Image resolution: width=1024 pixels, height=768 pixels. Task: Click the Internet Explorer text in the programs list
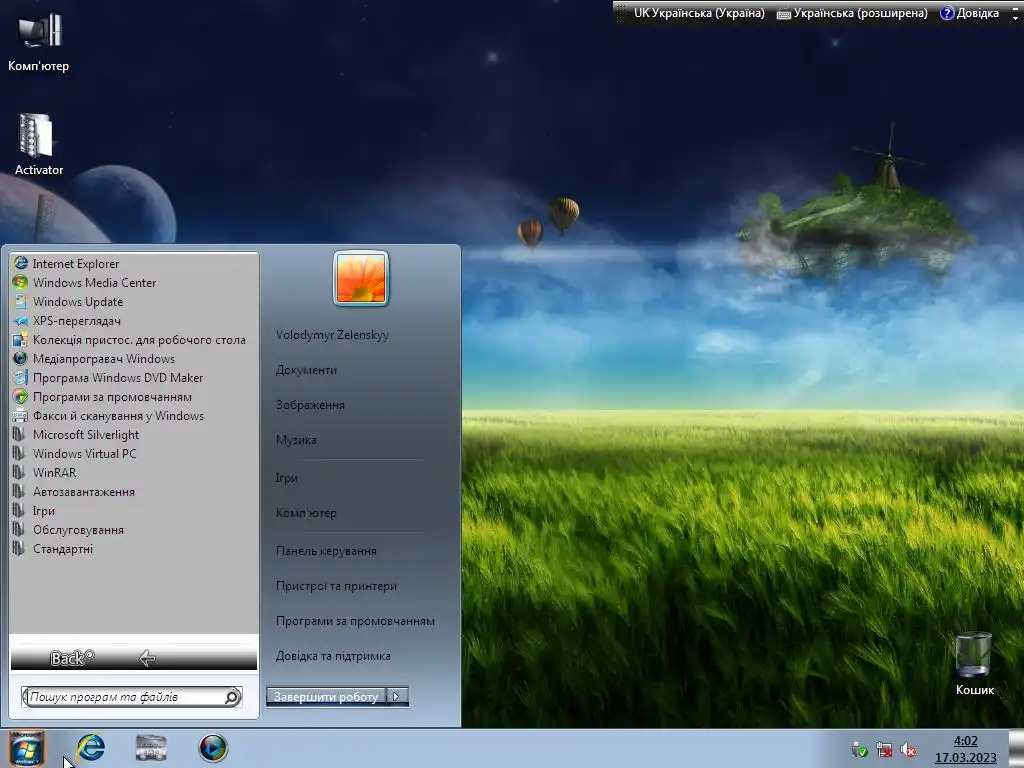76,263
